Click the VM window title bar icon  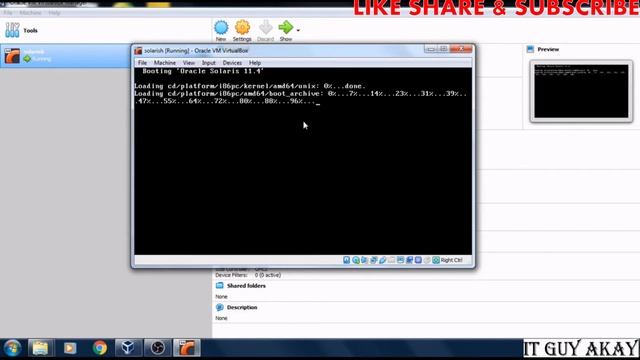coord(138,51)
